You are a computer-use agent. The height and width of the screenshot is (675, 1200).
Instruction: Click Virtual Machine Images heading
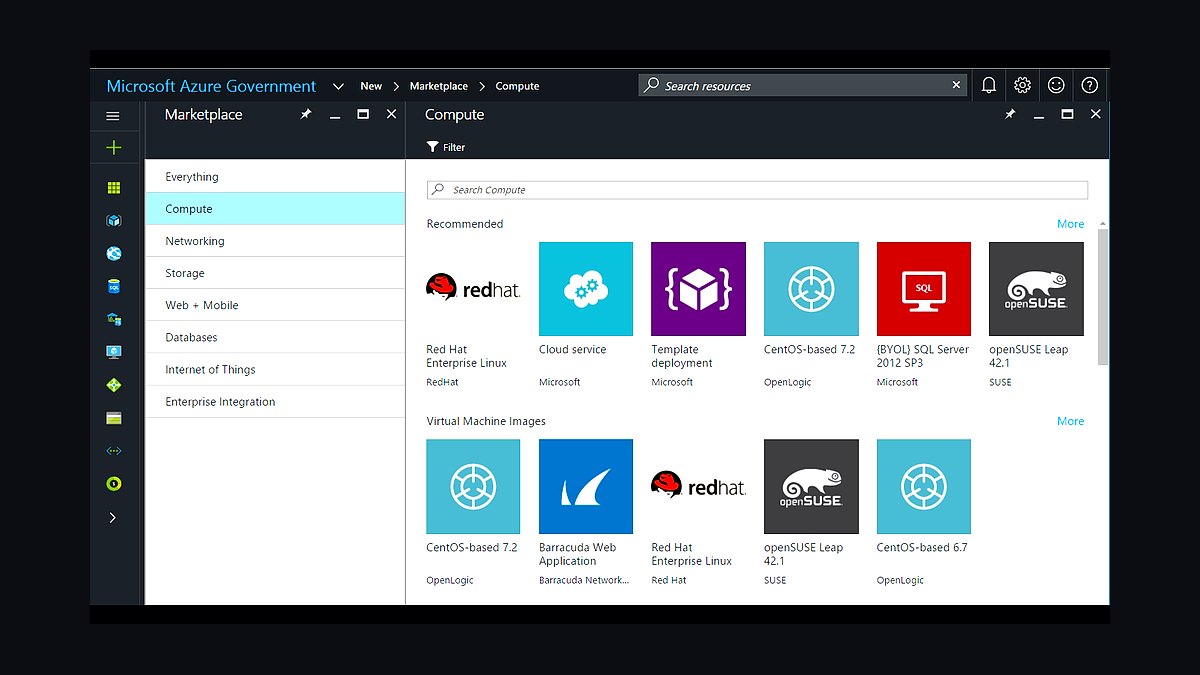click(486, 421)
